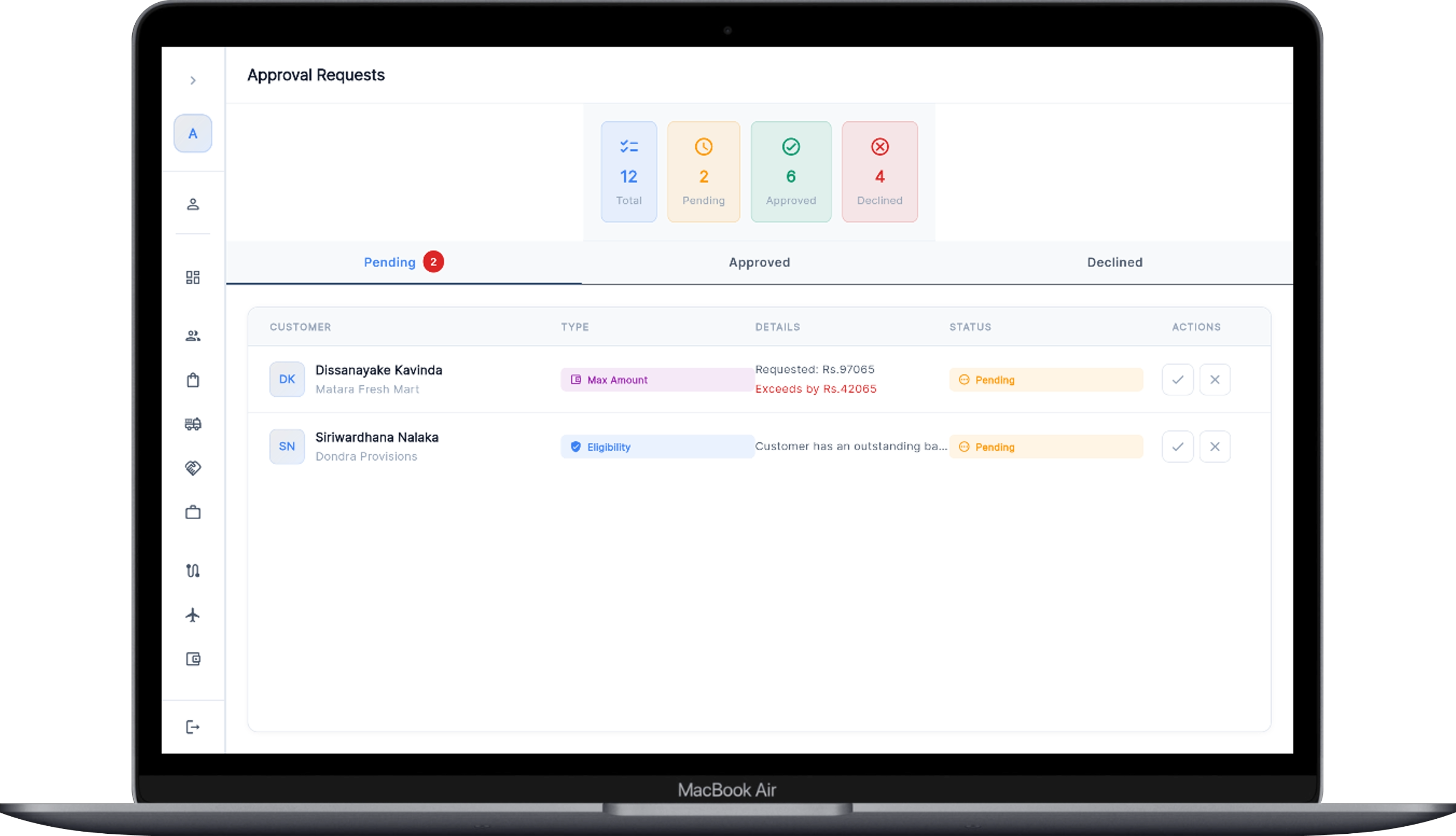Click the Eligibility type badge
The height and width of the screenshot is (836, 1456).
657,447
